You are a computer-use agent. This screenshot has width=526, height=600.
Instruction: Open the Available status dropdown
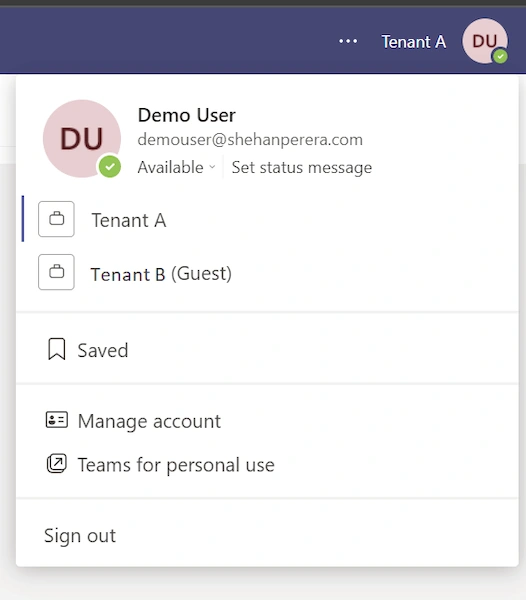(x=176, y=167)
